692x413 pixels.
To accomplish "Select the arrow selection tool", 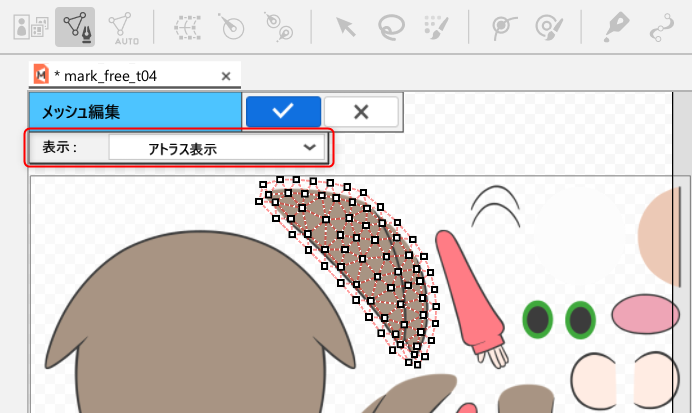I will (345, 24).
